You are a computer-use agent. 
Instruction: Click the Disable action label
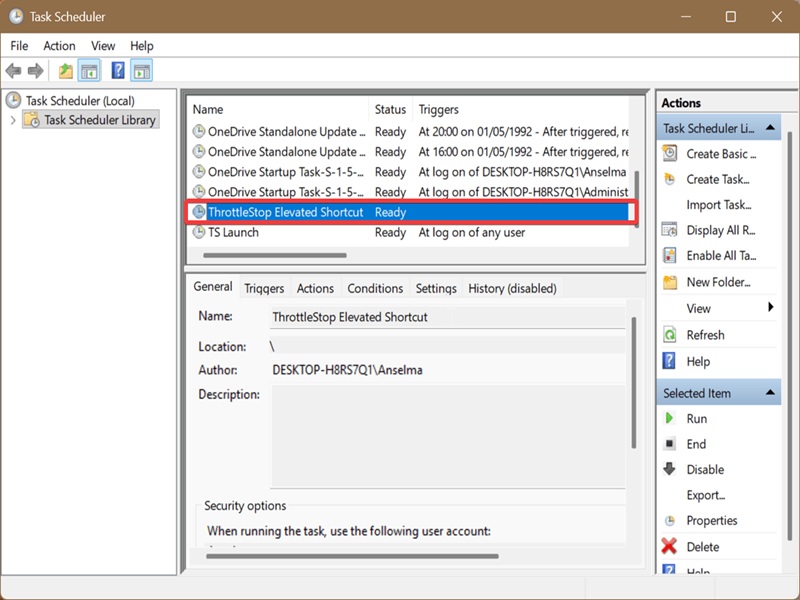pos(705,469)
